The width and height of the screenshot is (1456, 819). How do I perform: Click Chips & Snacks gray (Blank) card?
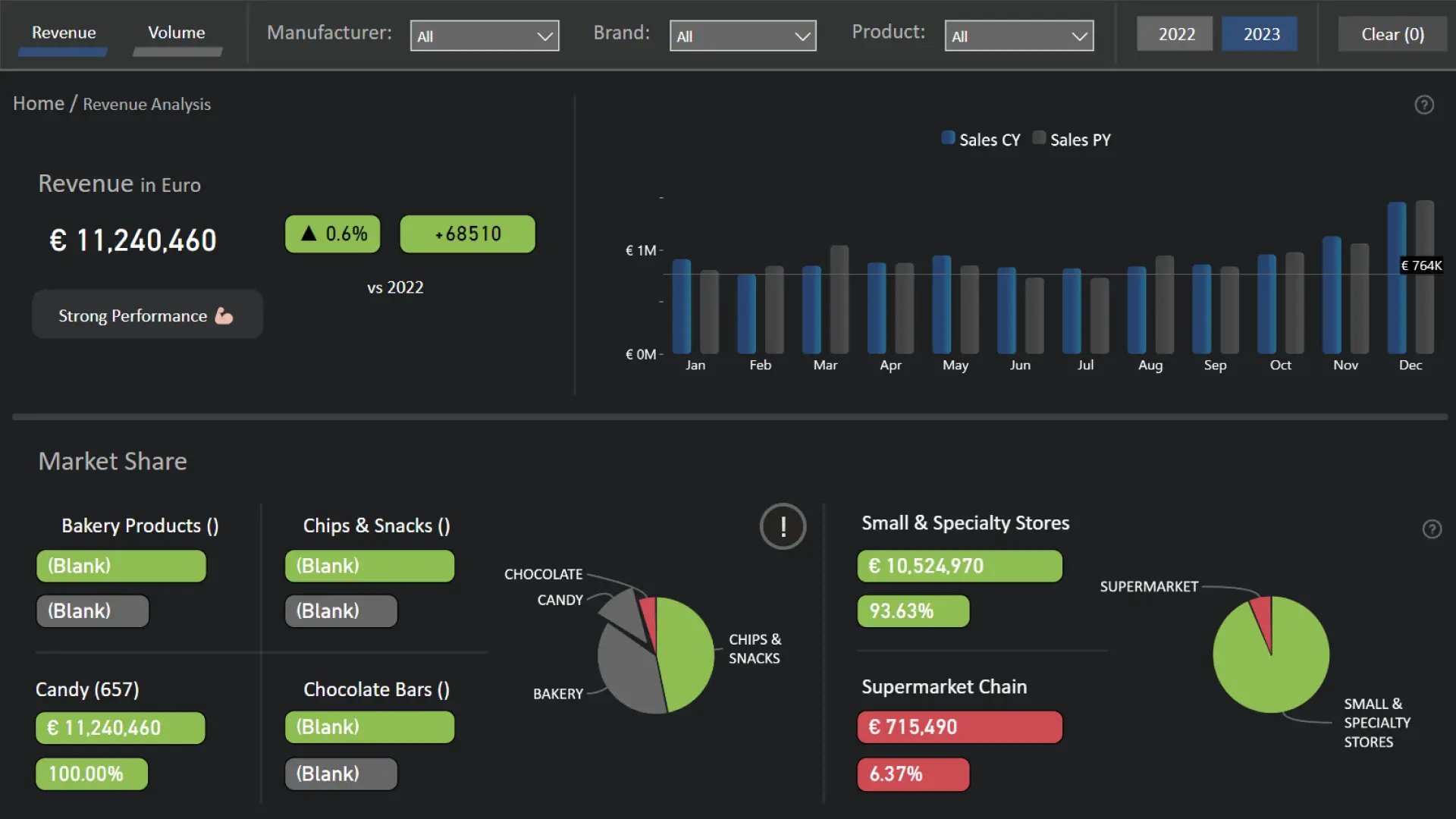point(341,611)
